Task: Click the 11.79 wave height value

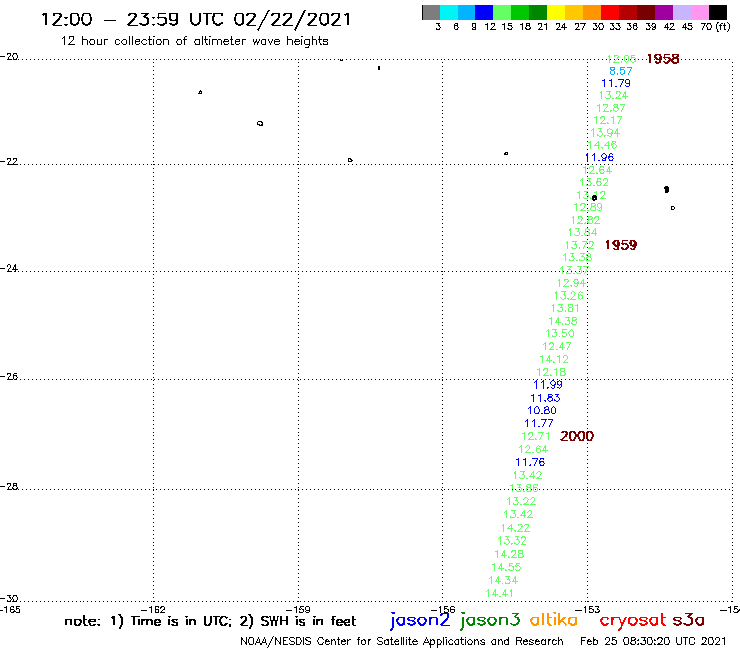Action: [615, 83]
